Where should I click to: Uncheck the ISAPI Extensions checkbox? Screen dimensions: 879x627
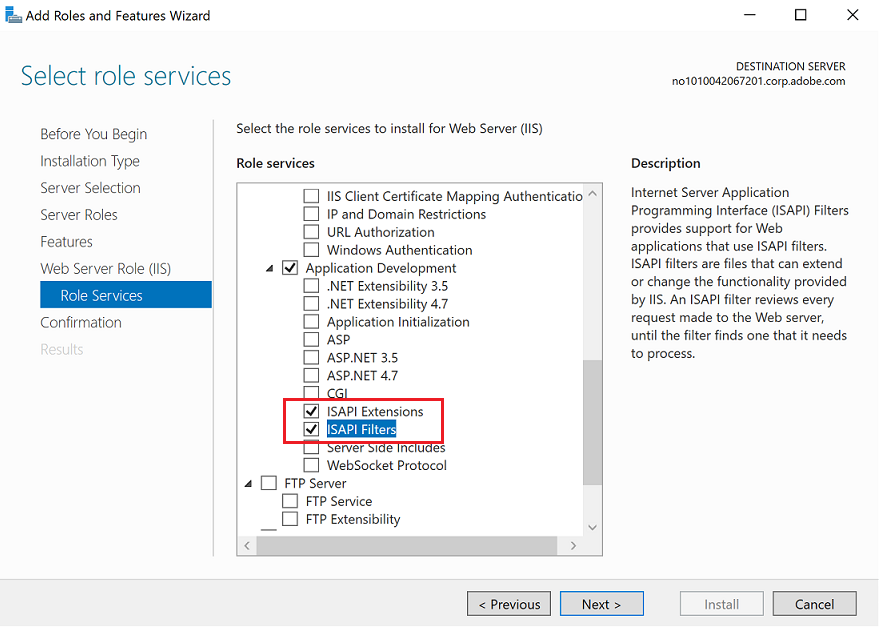(x=312, y=412)
